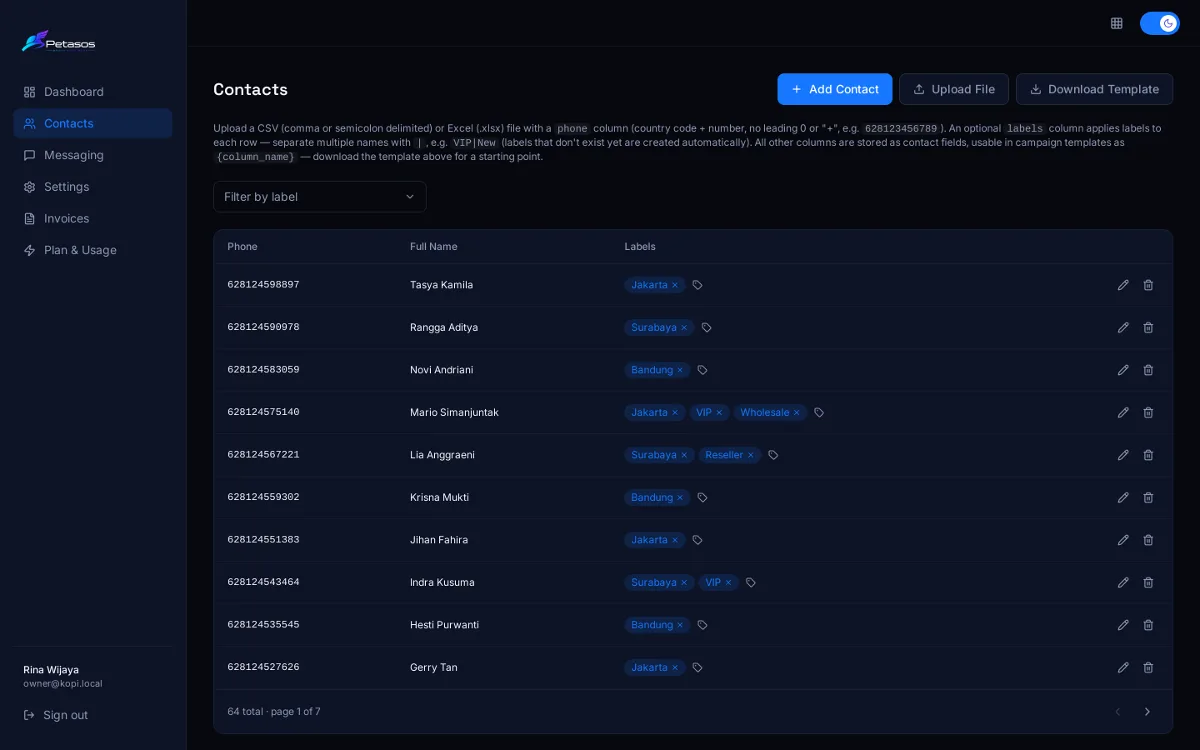Toggle the dark mode switch
1200x750 pixels.
point(1160,23)
